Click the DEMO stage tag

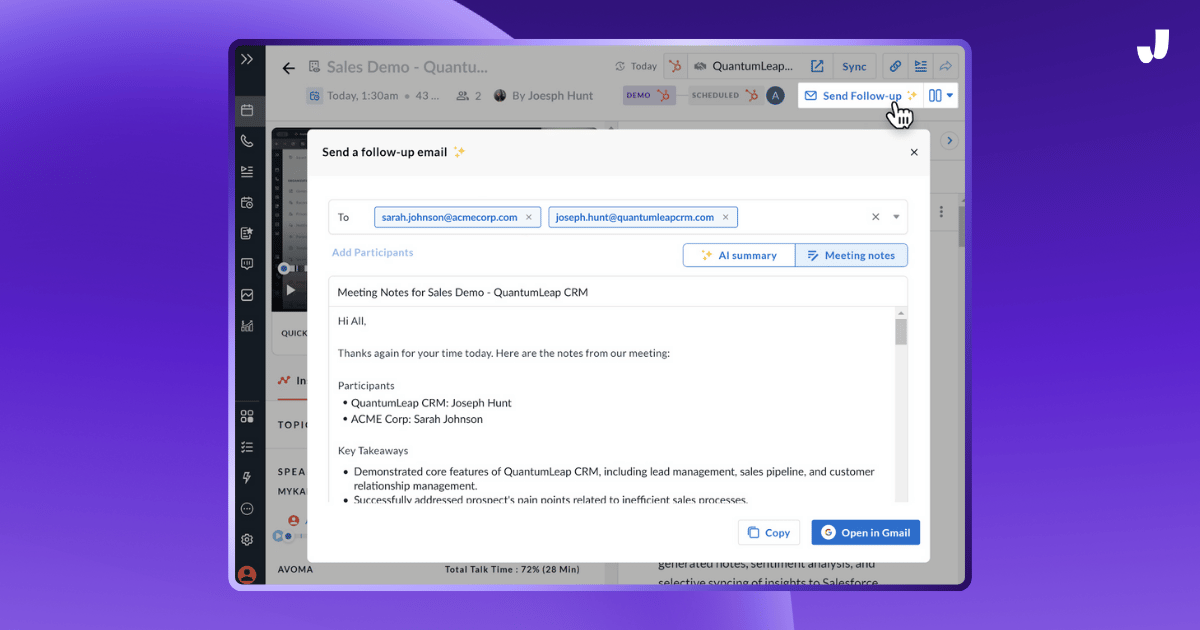(647, 95)
